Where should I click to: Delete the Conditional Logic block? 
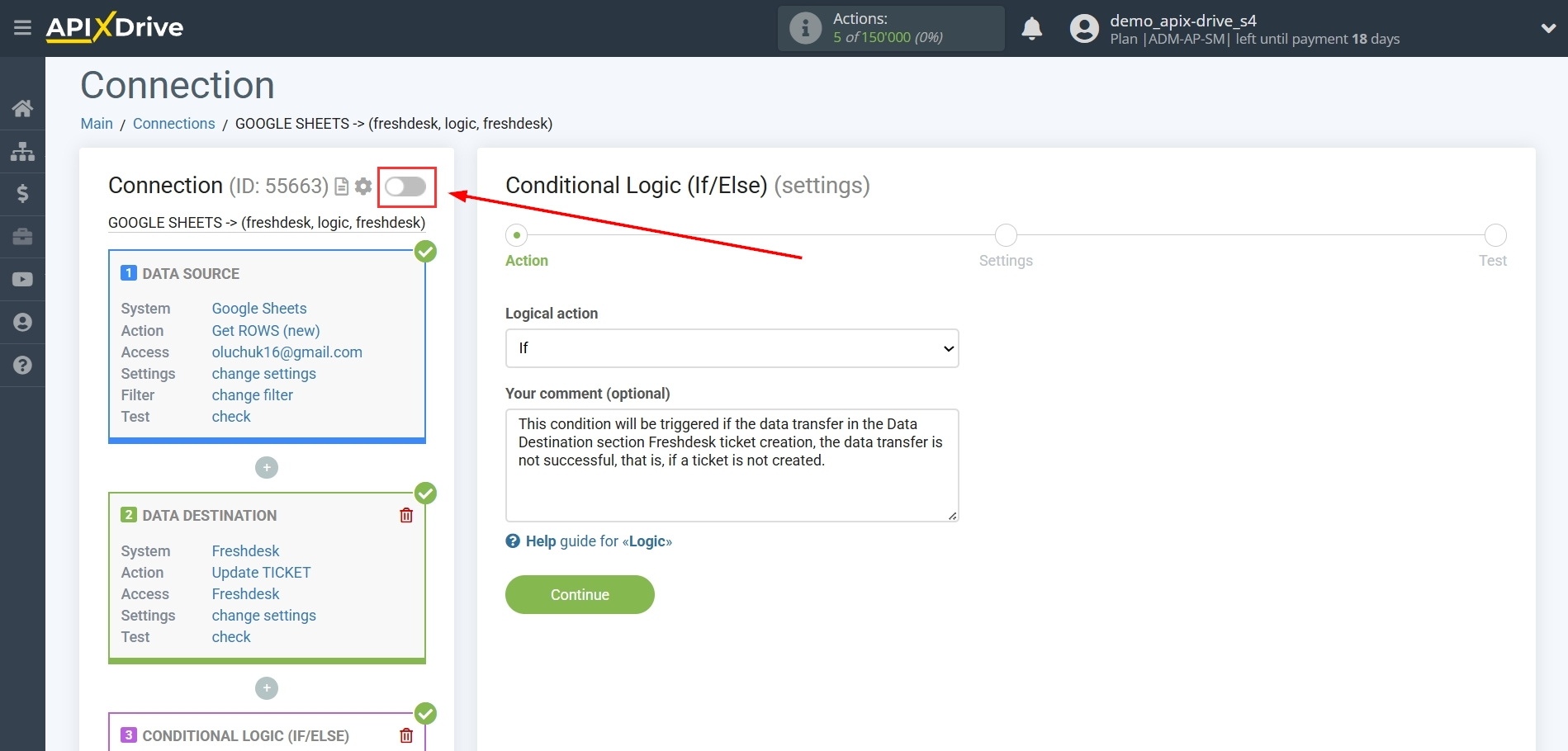point(406,735)
